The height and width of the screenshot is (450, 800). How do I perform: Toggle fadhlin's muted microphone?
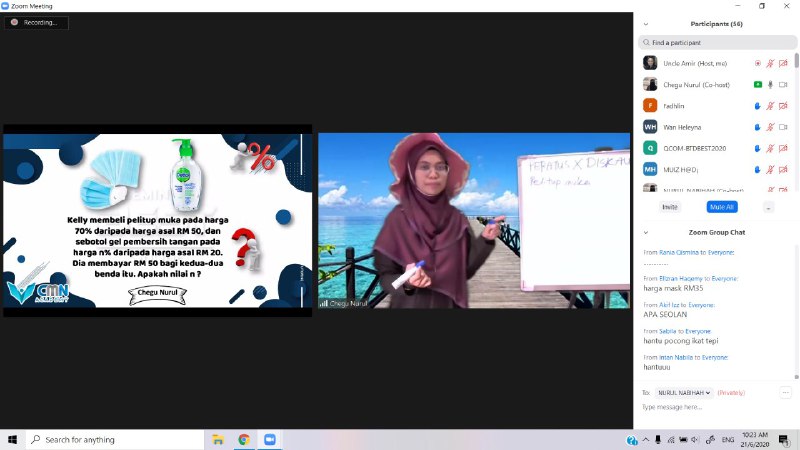pyautogui.click(x=770, y=105)
